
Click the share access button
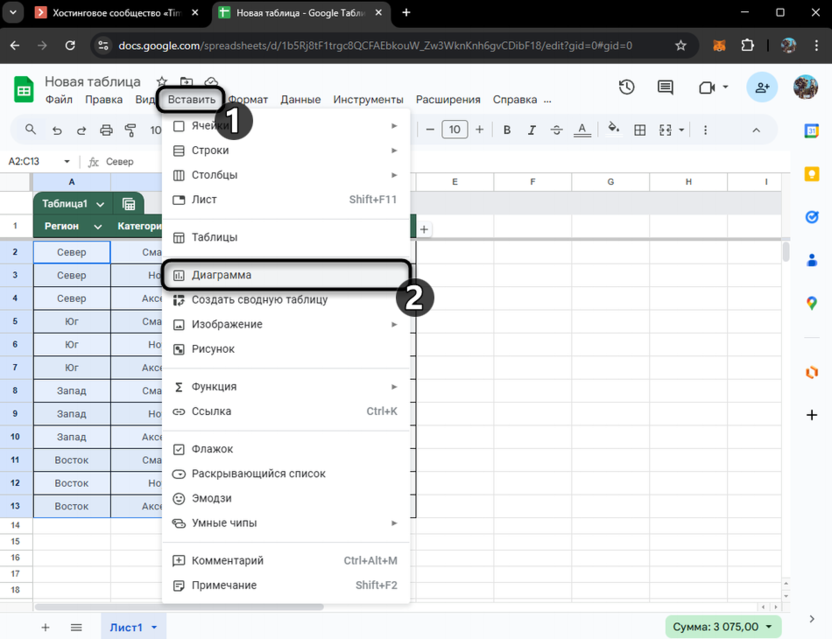(762, 88)
